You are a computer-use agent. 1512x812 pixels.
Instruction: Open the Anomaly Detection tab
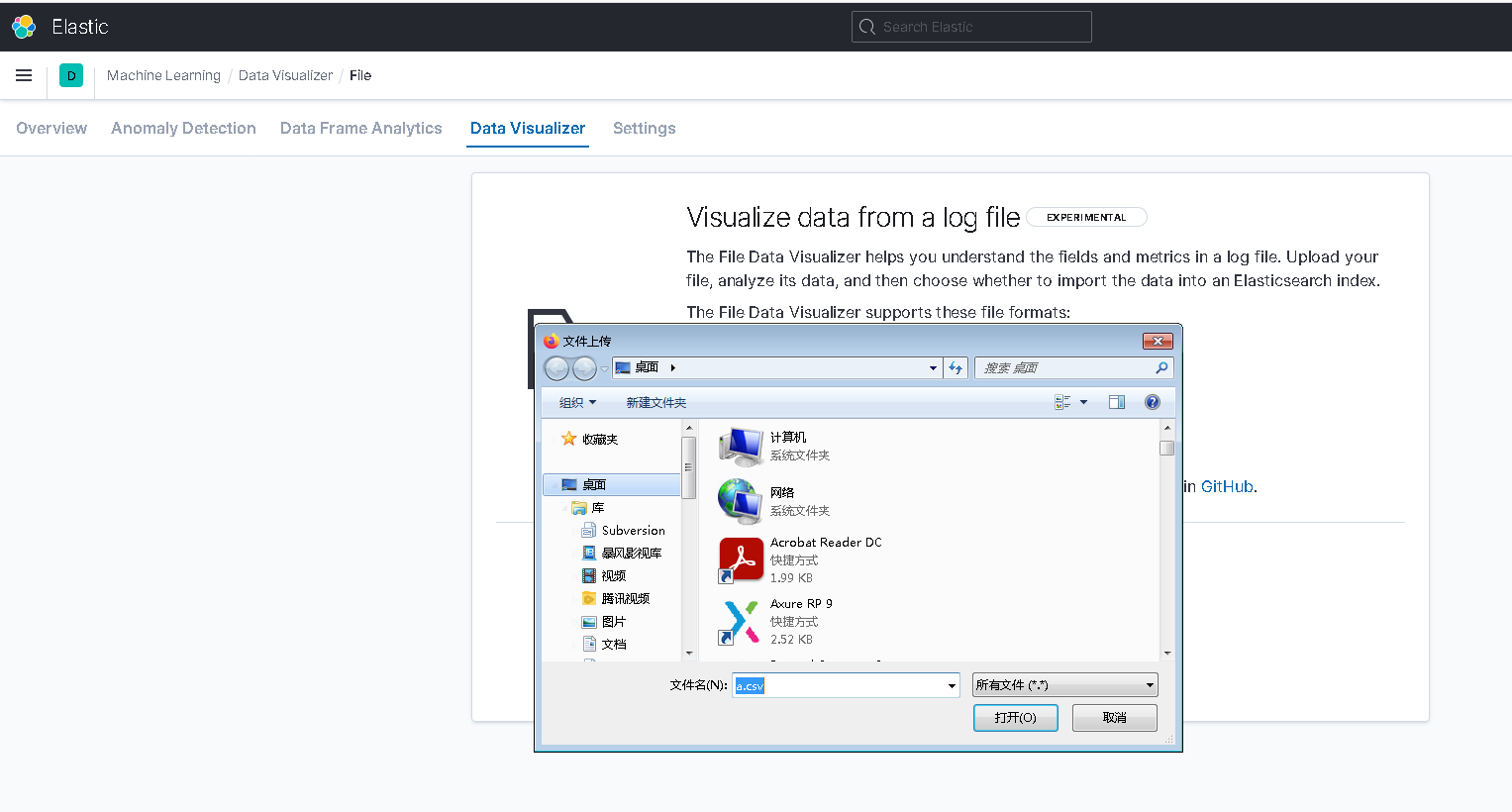coord(183,128)
